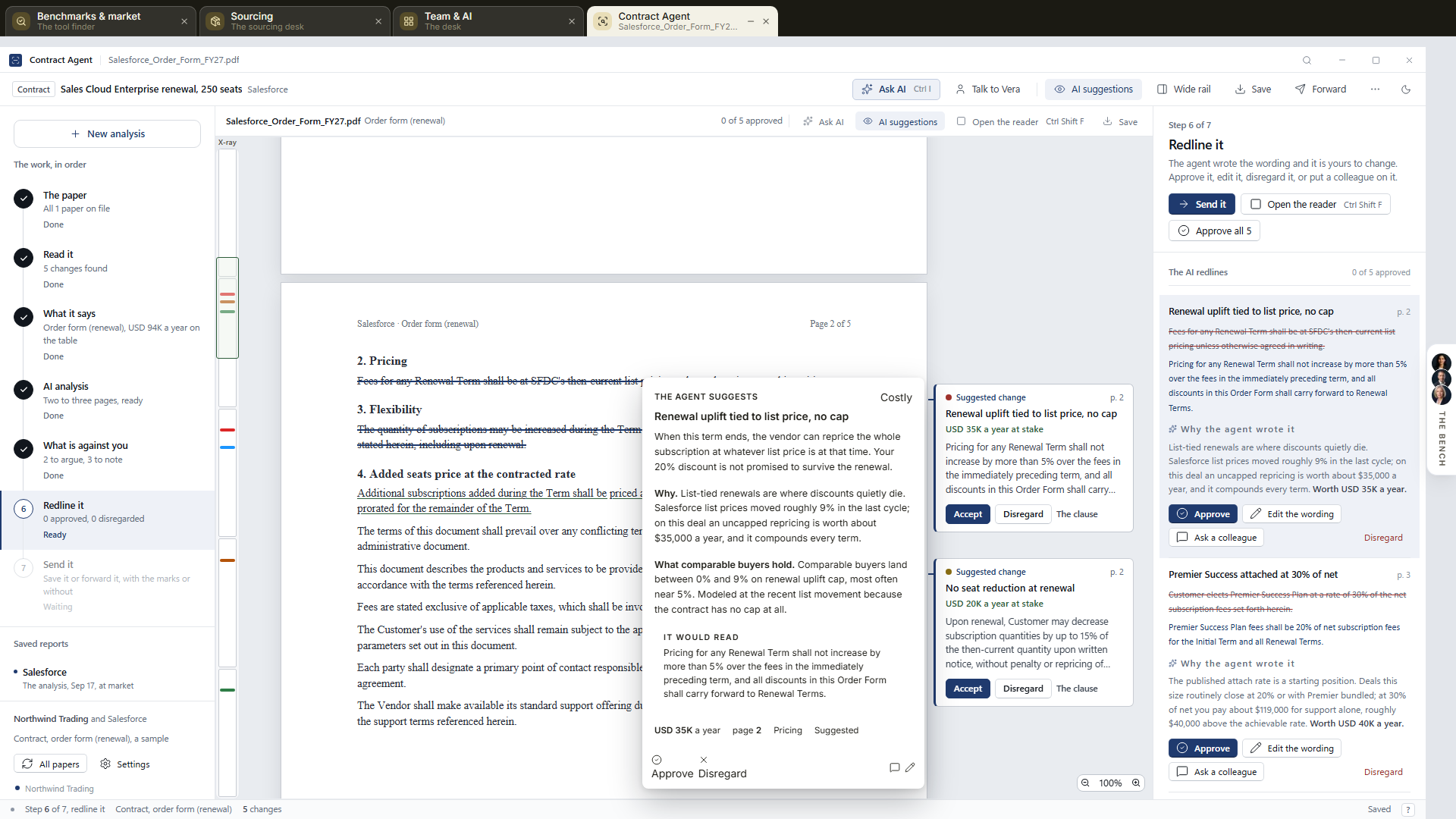Edit the wording of the Renewal uplift redline
Screen dimensions: 1456x819
[1291, 514]
